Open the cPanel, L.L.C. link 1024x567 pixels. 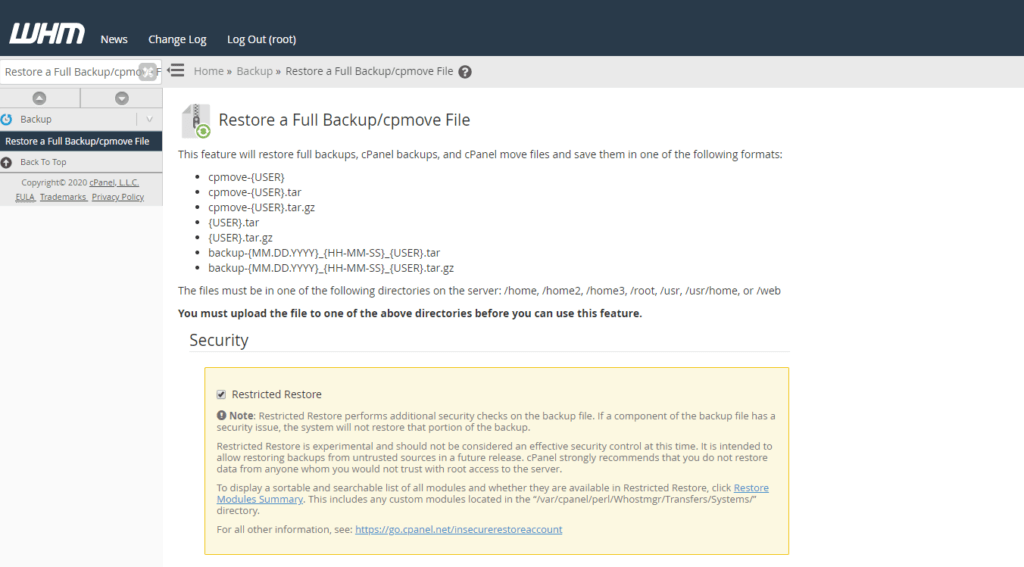[x=114, y=183]
